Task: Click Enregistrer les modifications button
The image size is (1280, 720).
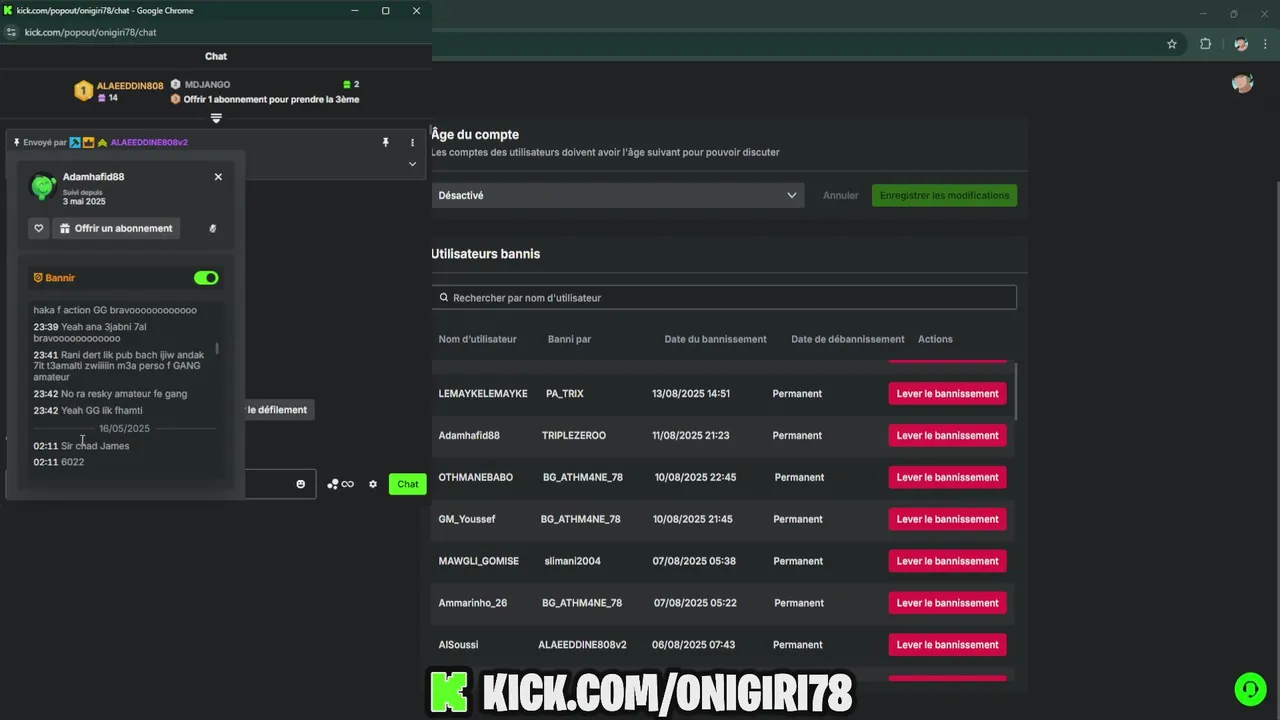Action: coord(944,195)
